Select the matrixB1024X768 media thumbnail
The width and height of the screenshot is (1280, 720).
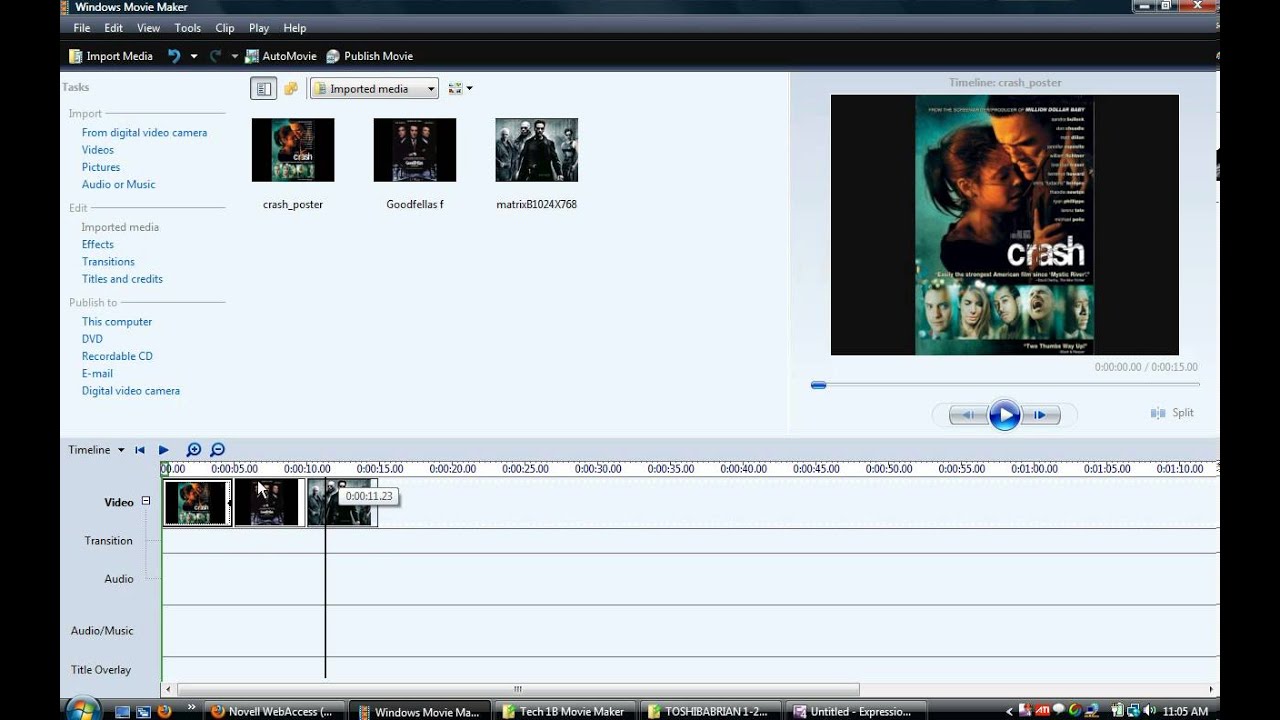537,150
